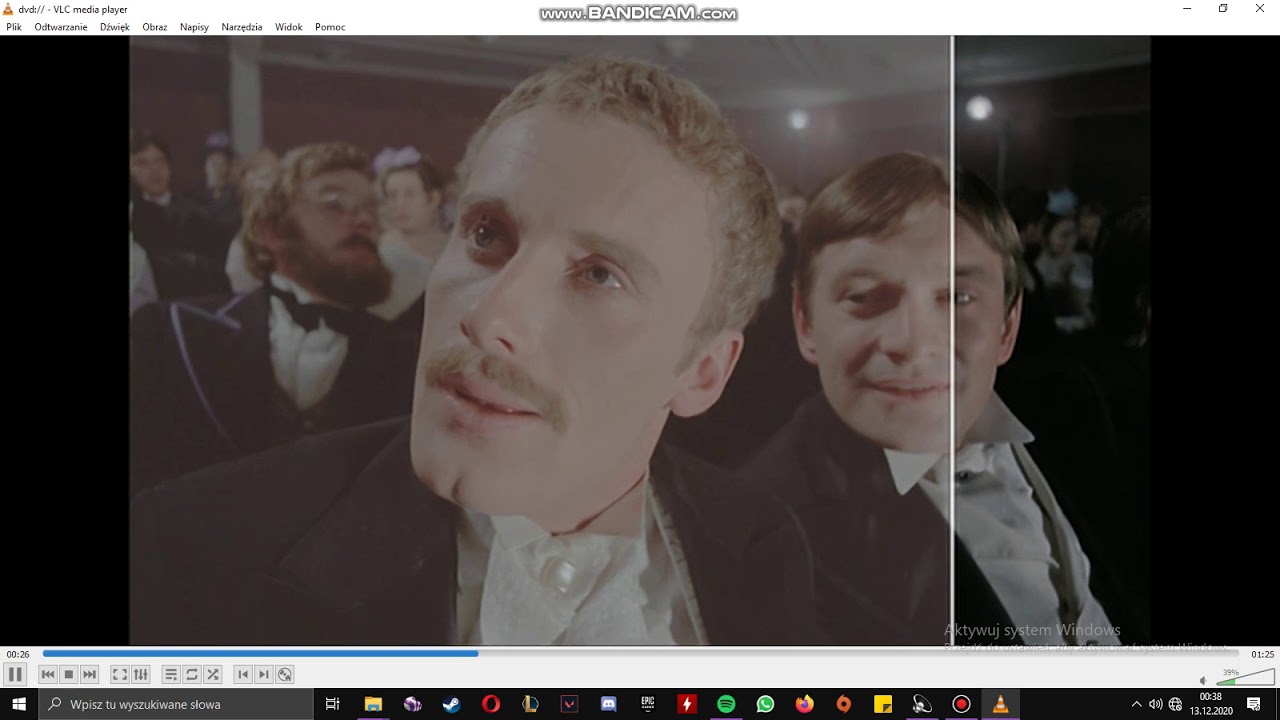Toggle loop repeat mode
This screenshot has height=720, width=1280.
(x=192, y=674)
